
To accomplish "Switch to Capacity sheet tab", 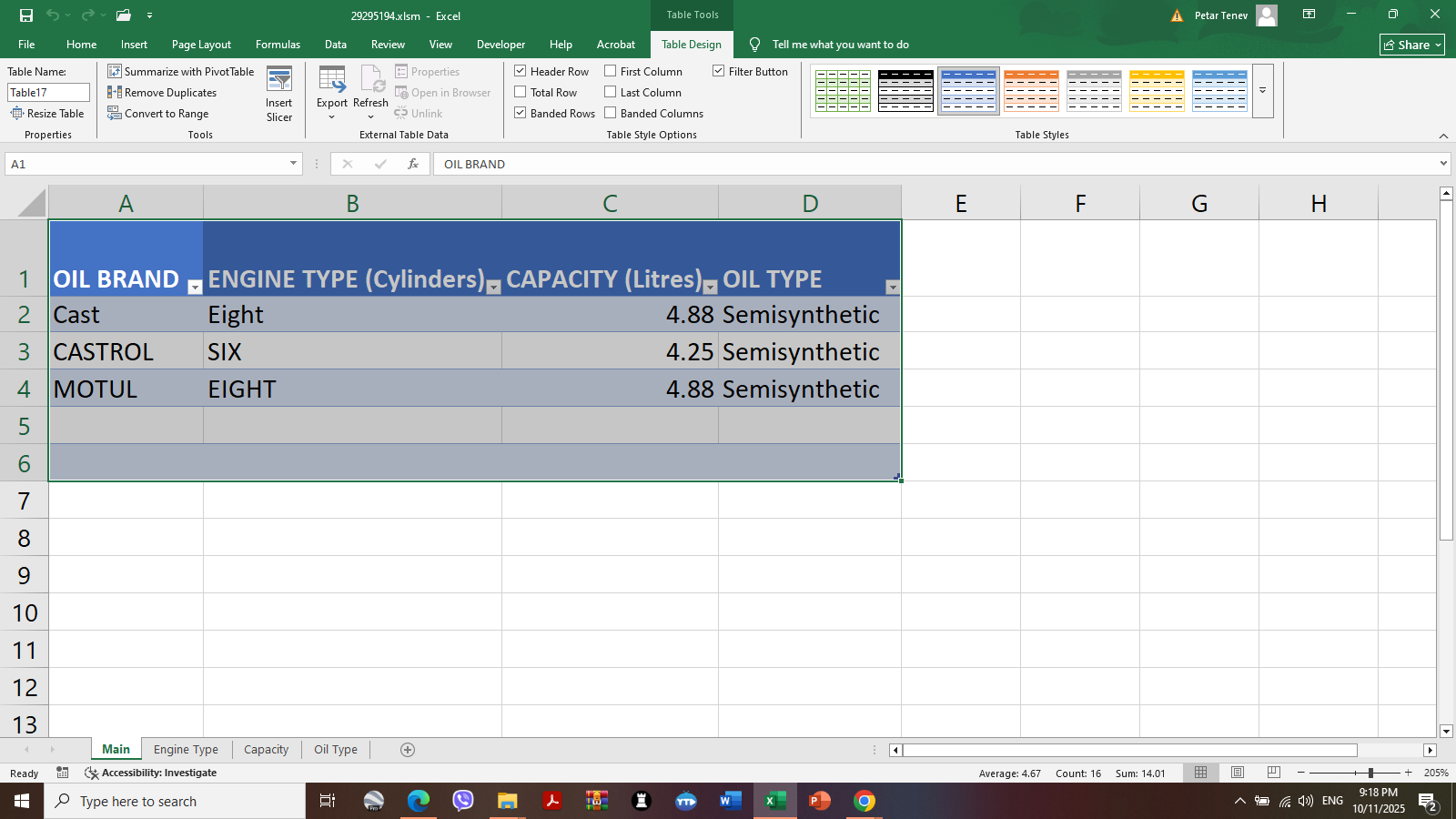I will [x=266, y=750].
